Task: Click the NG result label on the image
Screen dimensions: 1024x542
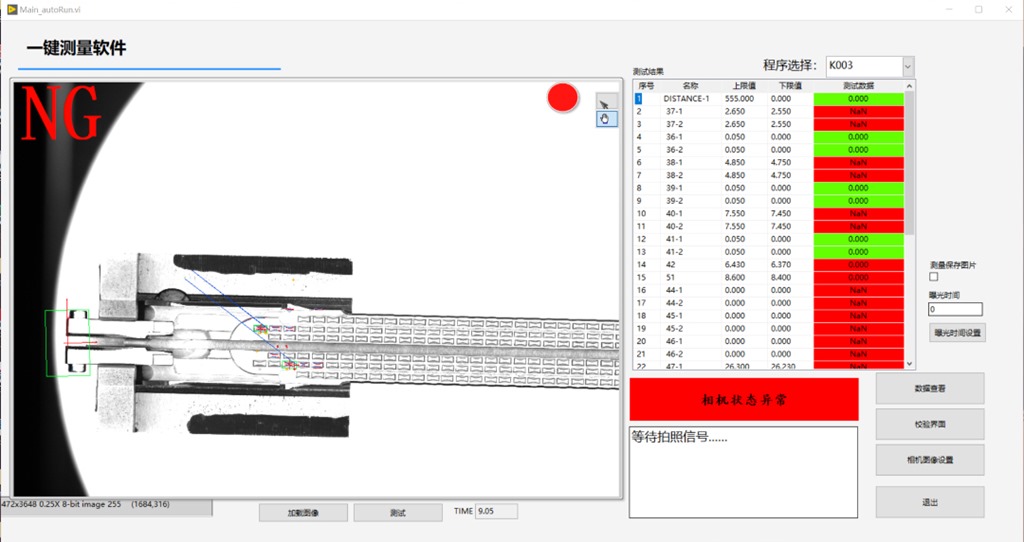Action: point(61,114)
